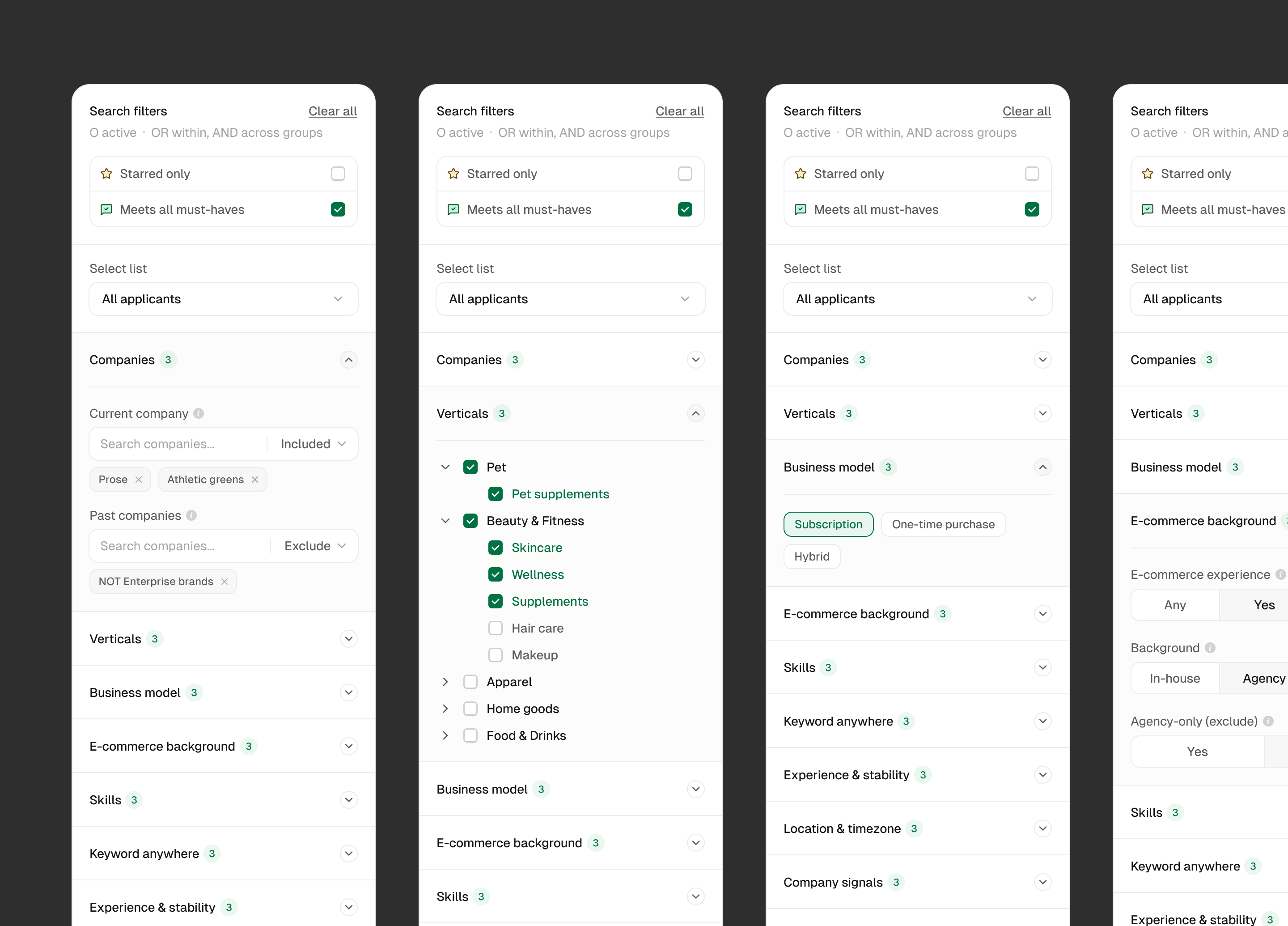Viewport: 1288px width, 926px height.
Task: Expand the Apparel vertical tree item
Action: (445, 682)
